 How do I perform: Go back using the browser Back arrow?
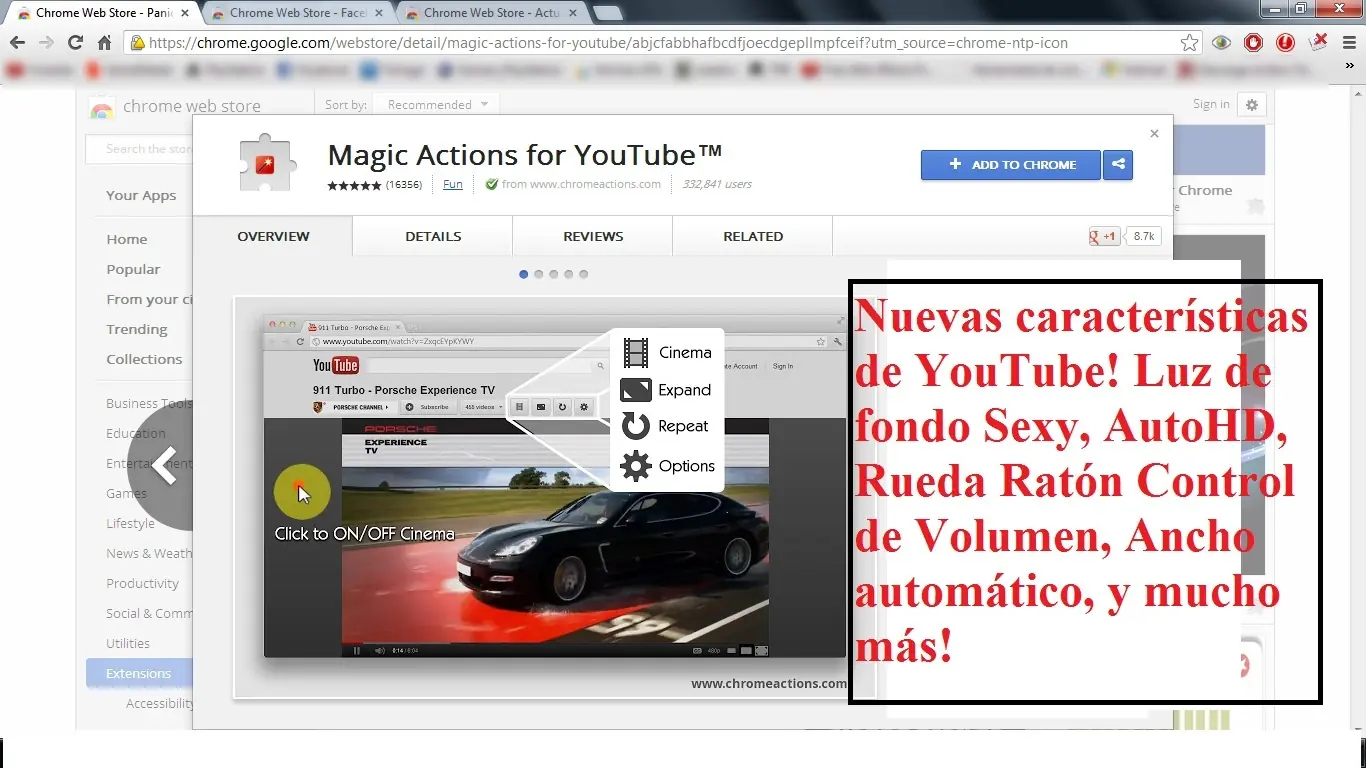pyautogui.click(x=17, y=43)
